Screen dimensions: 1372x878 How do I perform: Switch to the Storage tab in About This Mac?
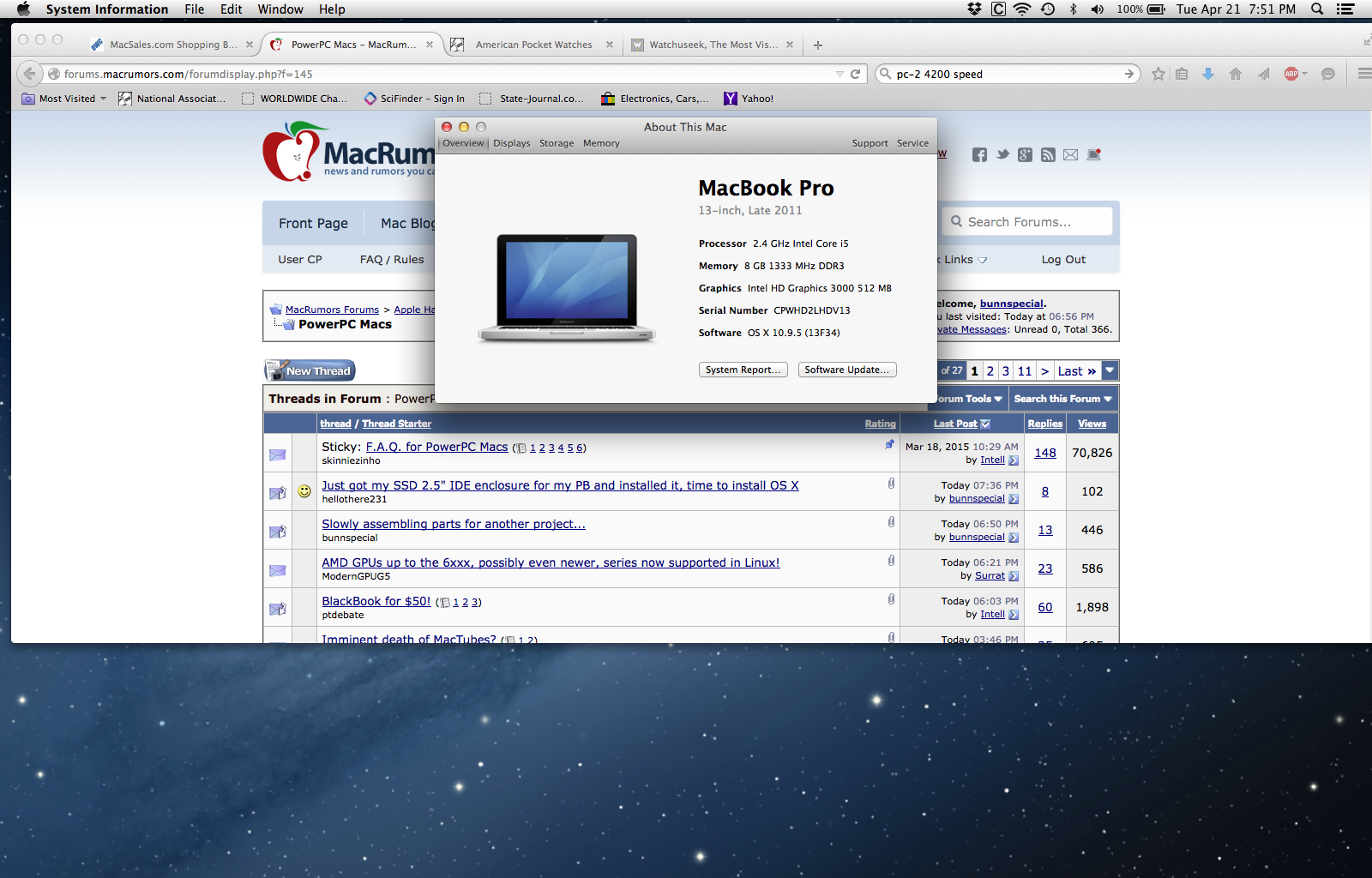(557, 143)
